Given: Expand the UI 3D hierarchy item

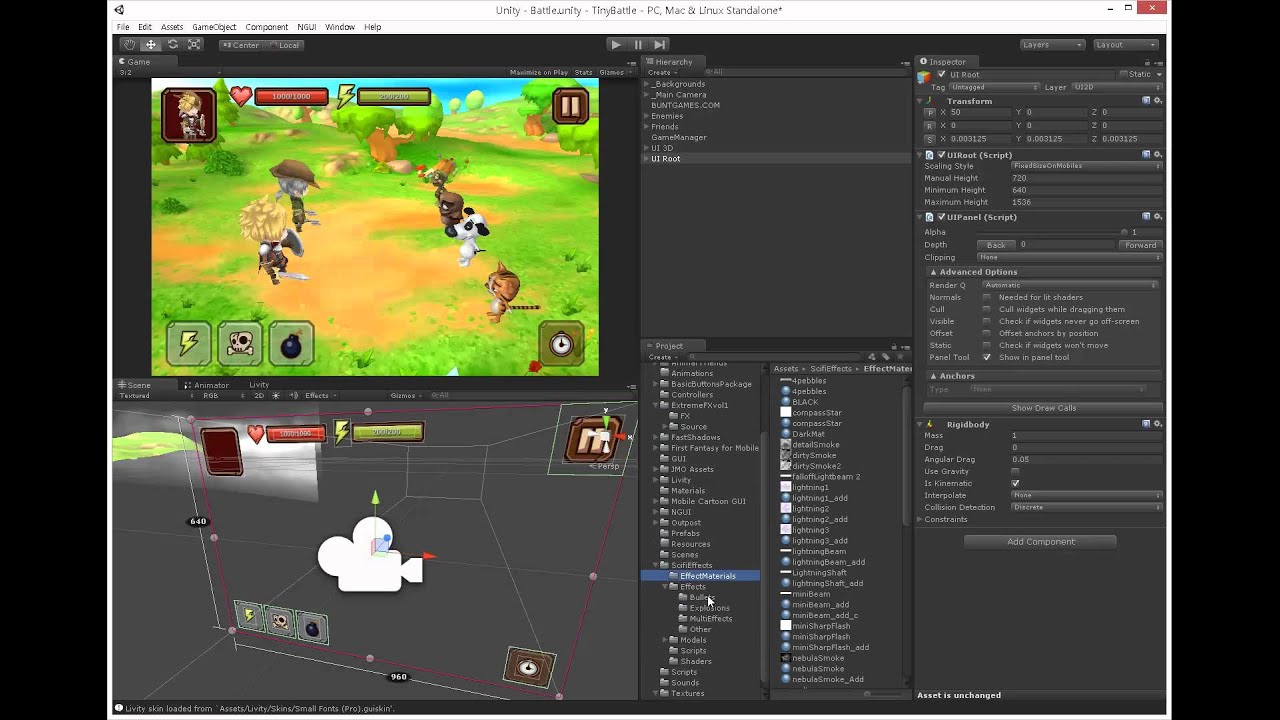Looking at the screenshot, I should point(647,148).
